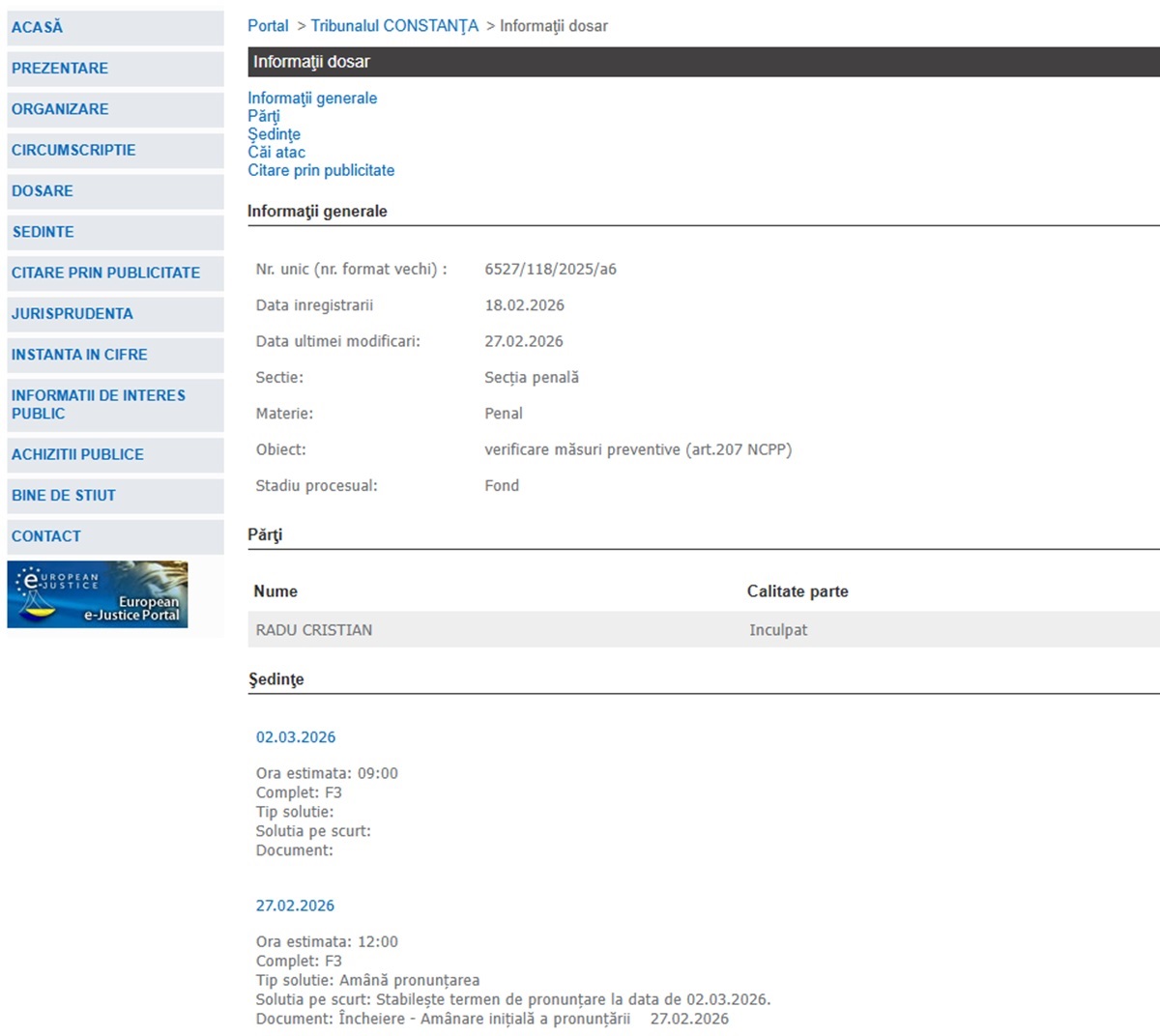Screen dimensions: 1160x1036
Task: Click the Inculpat party role cell
Action: tap(778, 630)
